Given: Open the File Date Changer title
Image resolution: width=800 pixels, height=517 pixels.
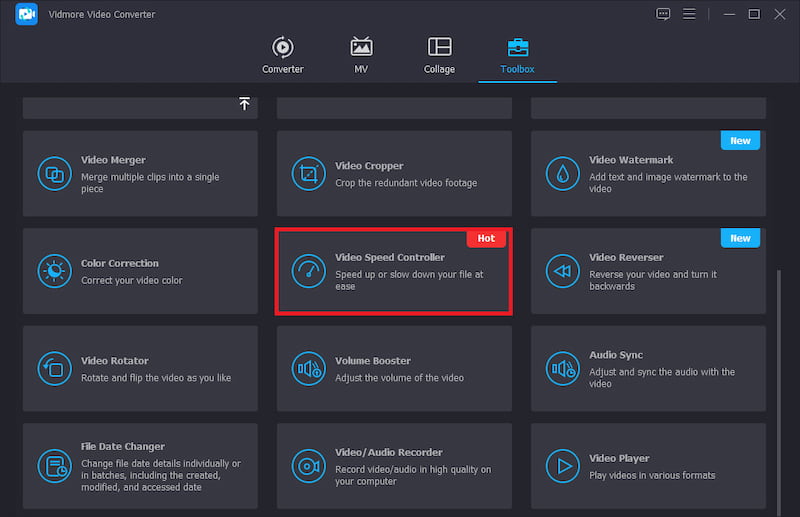Looking at the screenshot, I should [123, 447].
